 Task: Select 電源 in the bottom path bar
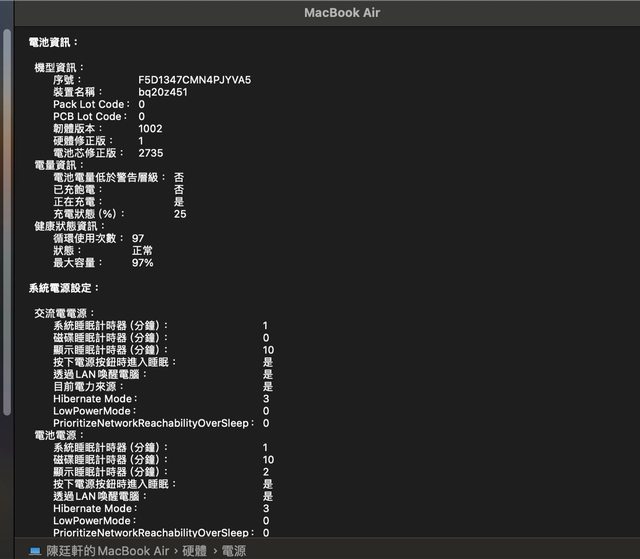click(x=233, y=551)
